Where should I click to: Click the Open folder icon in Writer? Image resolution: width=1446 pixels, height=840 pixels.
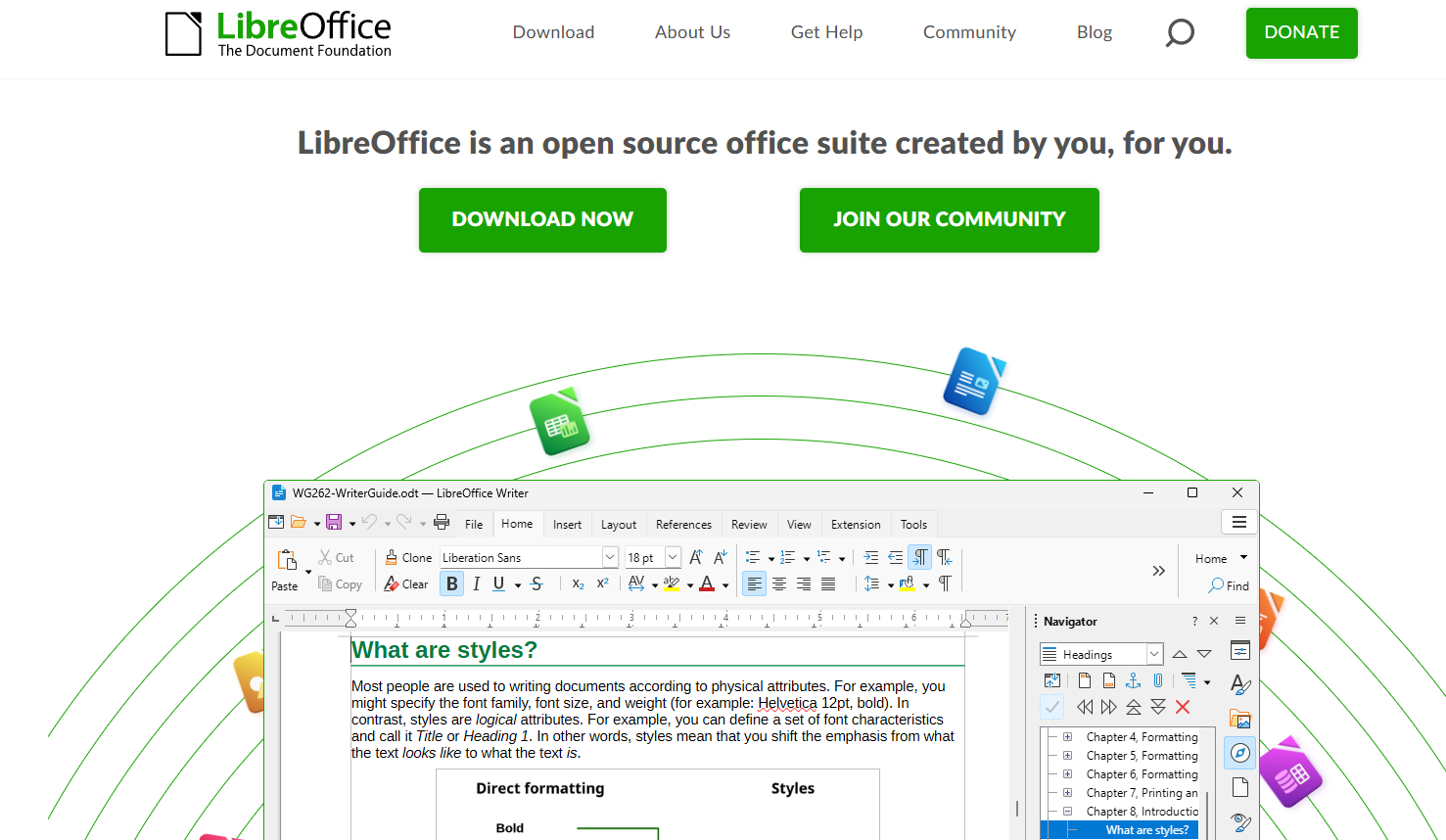coord(299,523)
